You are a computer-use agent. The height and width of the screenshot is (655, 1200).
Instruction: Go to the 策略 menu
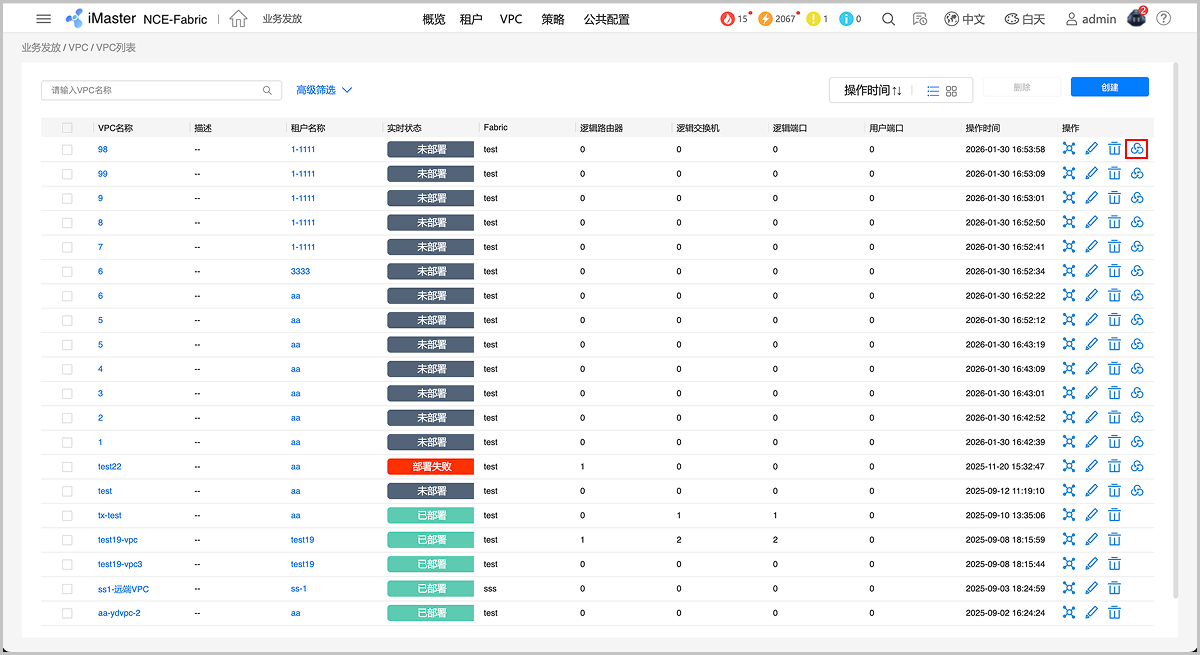553,19
